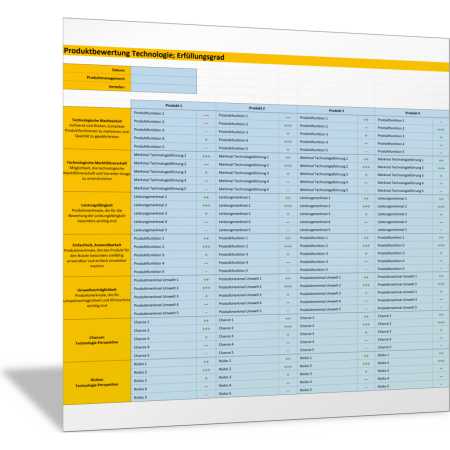Select the Technologische Machbarkeit category cell
Viewport: 450px width, 450px height.
(x=97, y=128)
